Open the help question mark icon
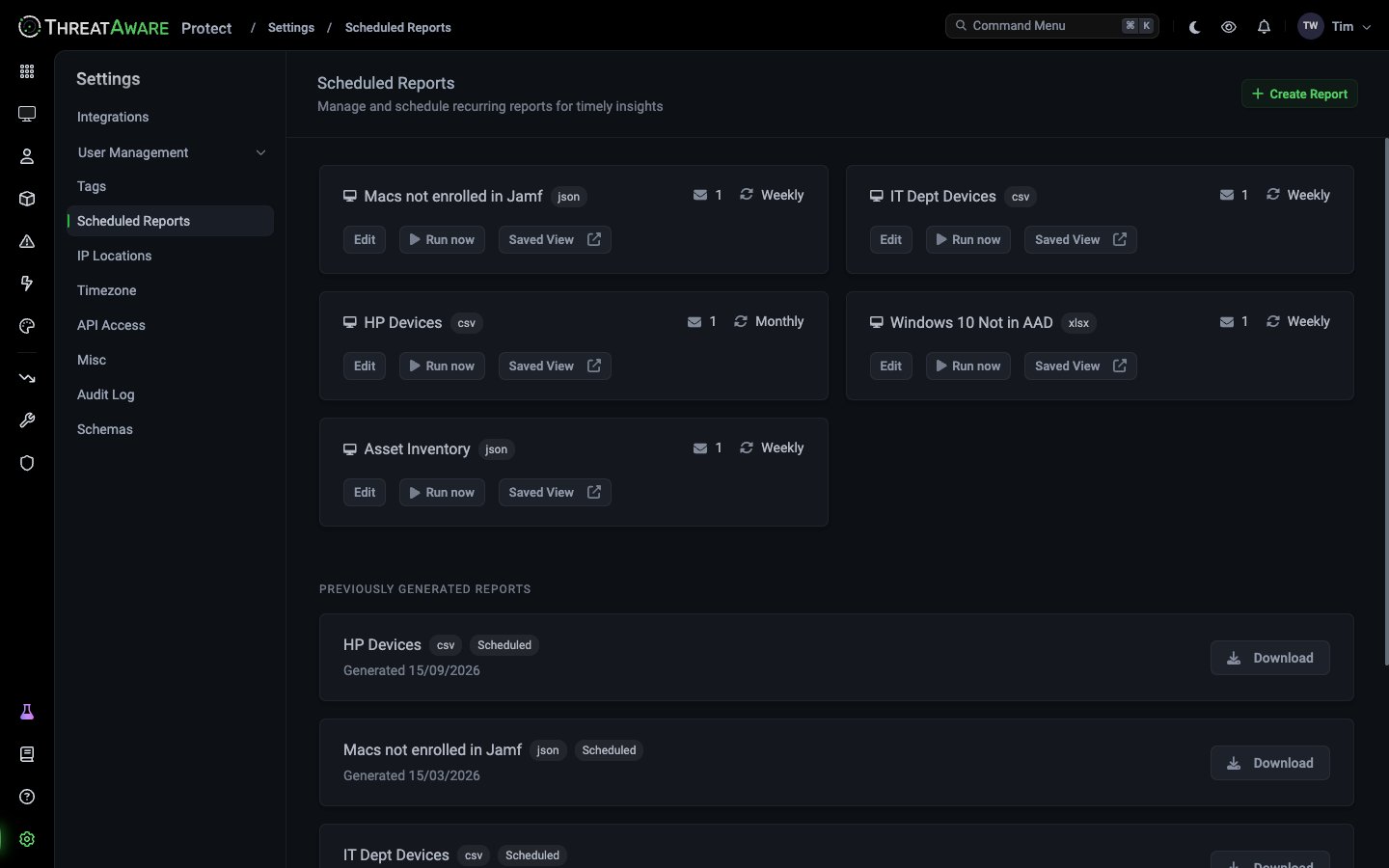Screen dimensions: 1389x868 (27, 797)
